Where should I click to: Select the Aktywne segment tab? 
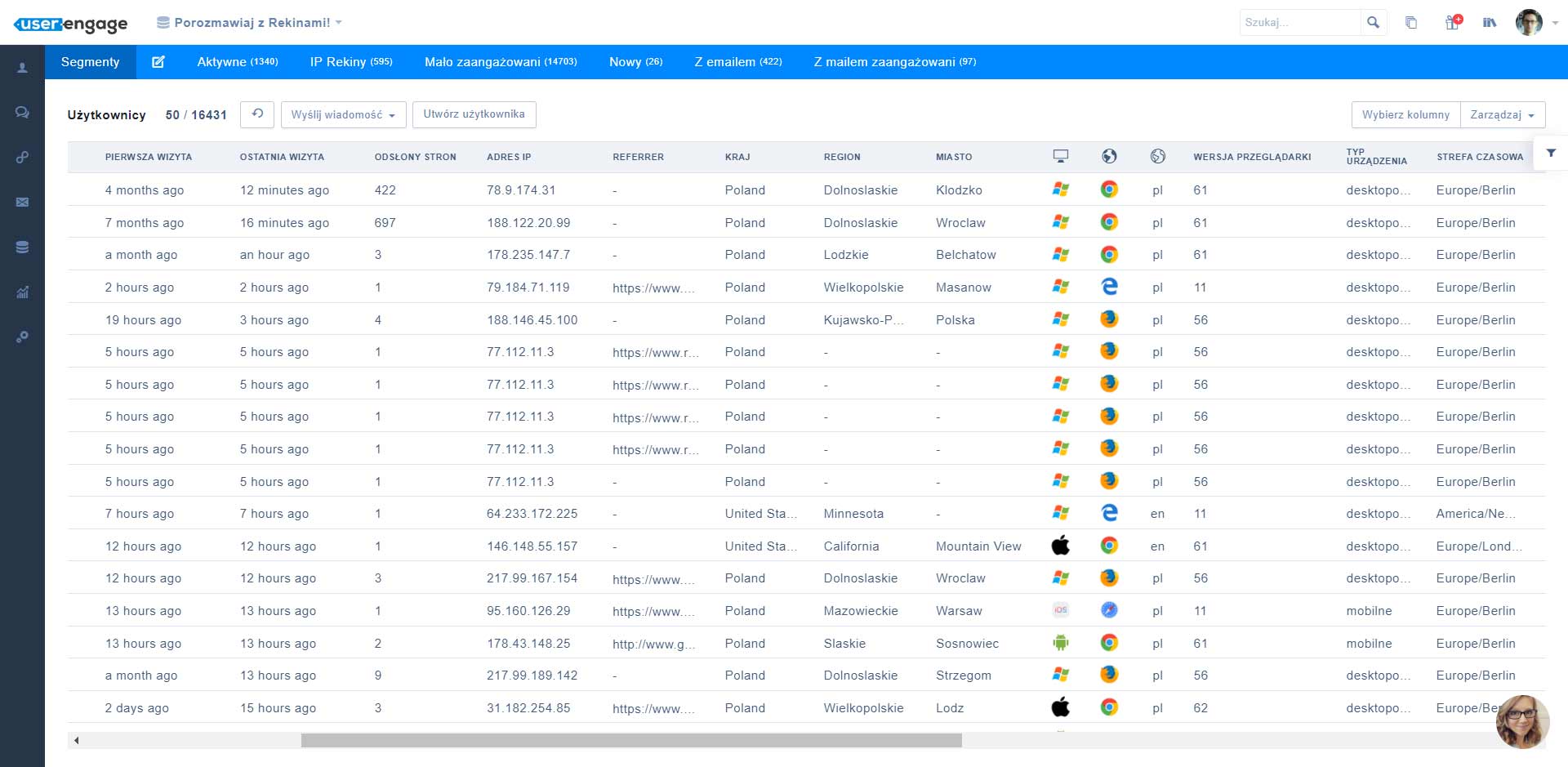coord(238,62)
